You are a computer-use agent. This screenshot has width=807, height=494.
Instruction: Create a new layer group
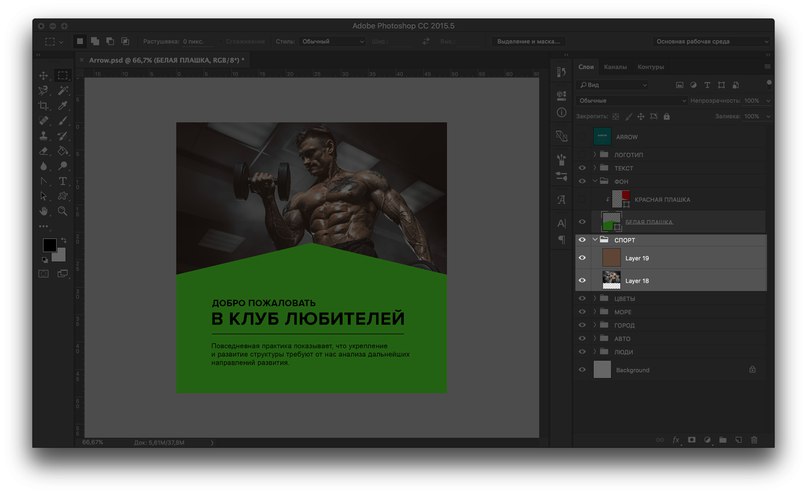(723, 440)
